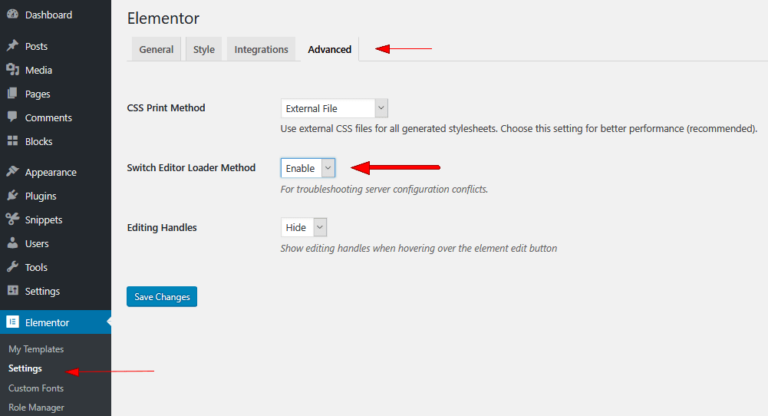Expand the Switch Editor Loader Method dropdown
This screenshot has width=768, height=416.
[x=308, y=168]
